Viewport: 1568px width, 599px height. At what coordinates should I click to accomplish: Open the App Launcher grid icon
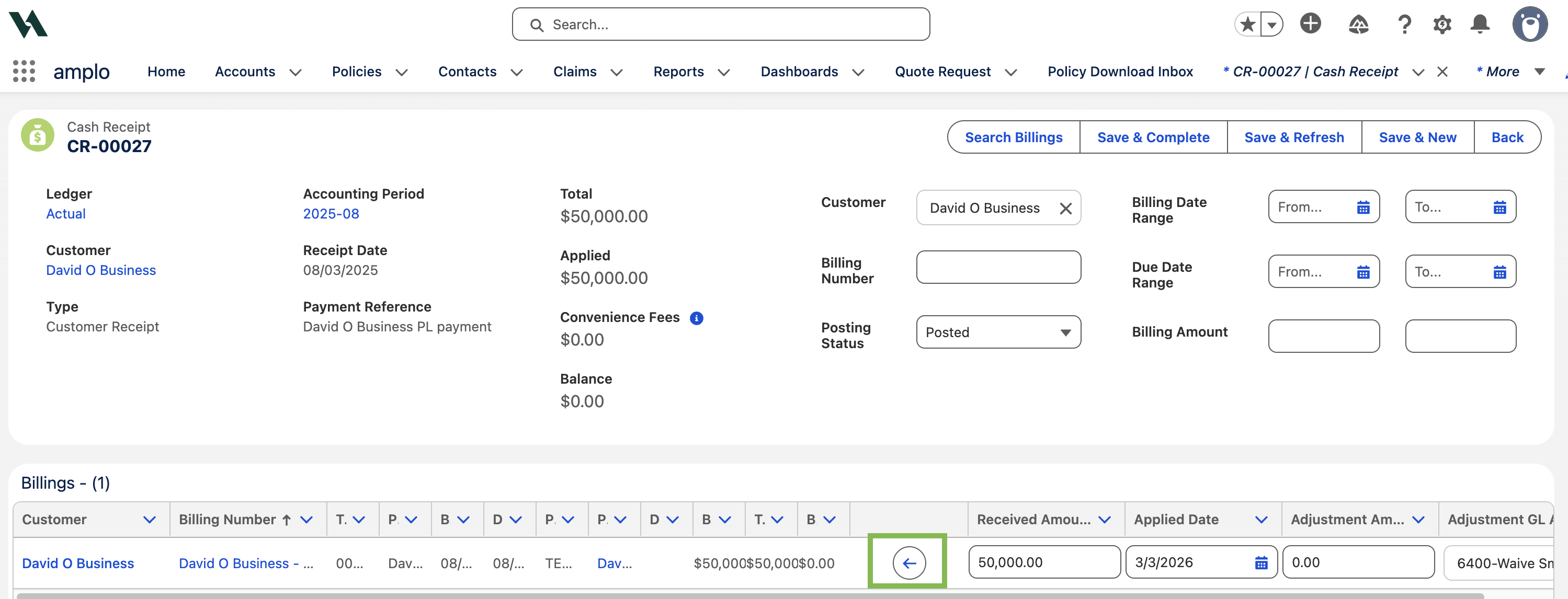point(25,71)
